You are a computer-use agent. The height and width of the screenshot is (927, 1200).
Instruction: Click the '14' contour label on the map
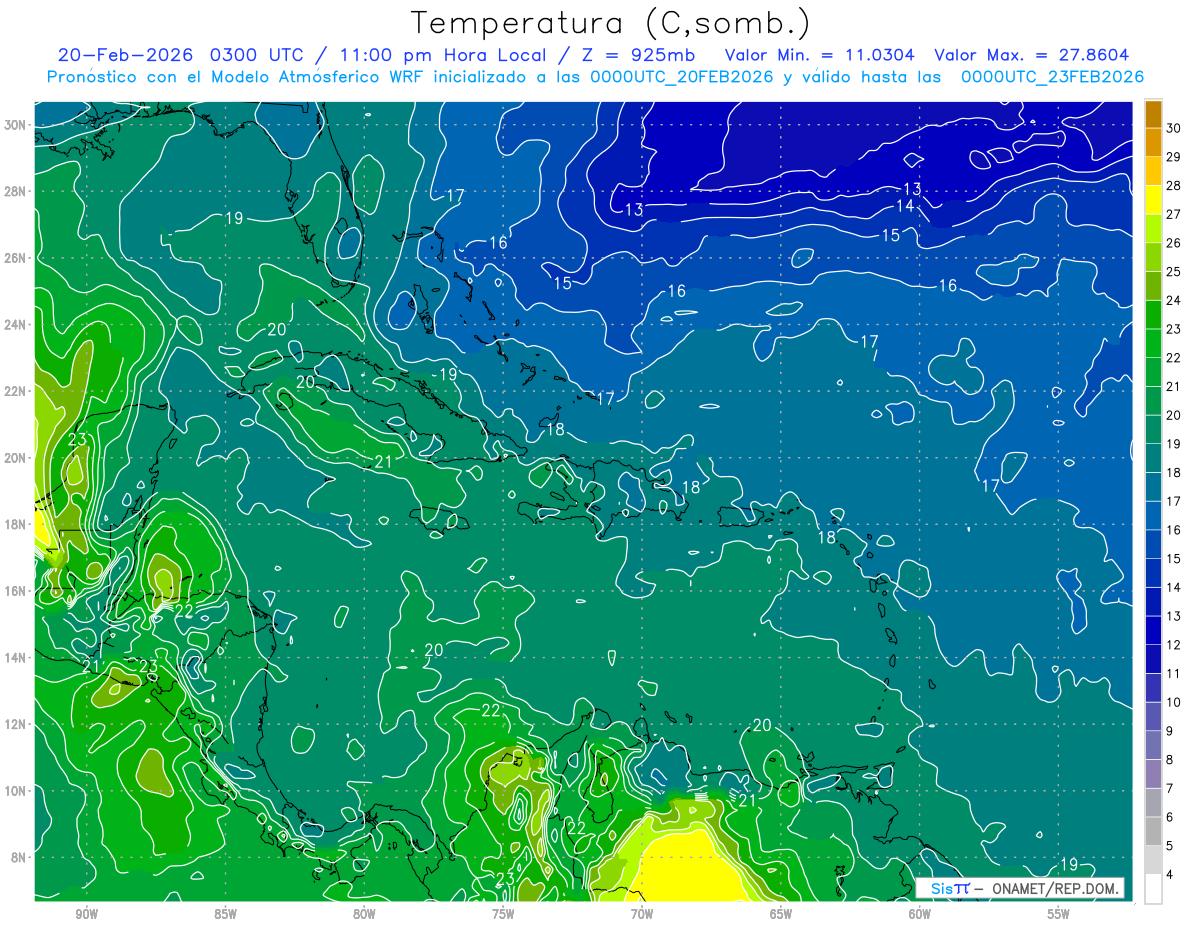click(905, 206)
